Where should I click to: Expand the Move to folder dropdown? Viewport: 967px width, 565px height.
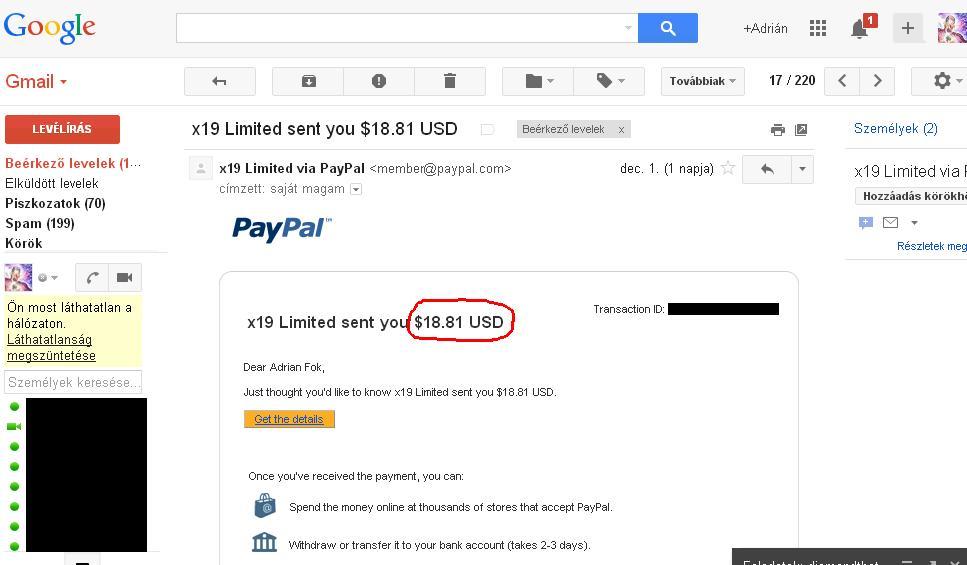538,81
